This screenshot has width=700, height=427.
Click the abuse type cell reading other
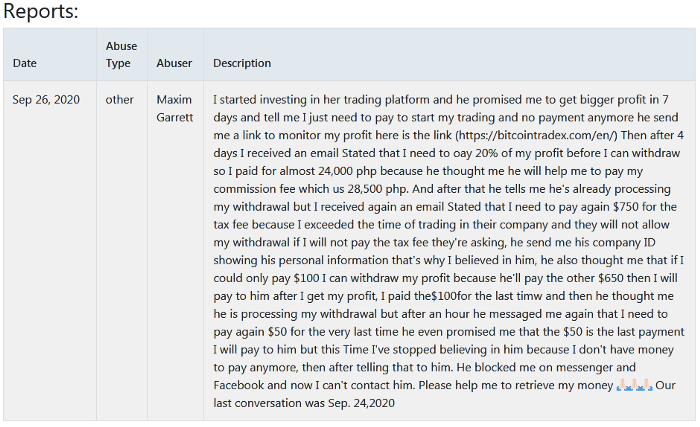pyautogui.click(x=119, y=100)
